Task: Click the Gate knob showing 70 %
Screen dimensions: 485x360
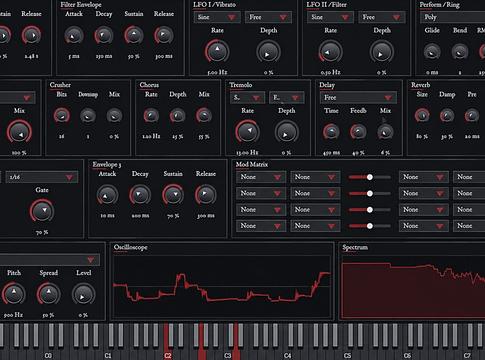Action: pyautogui.click(x=42, y=211)
